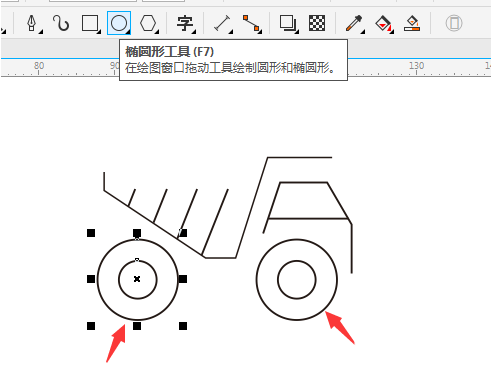Select the Polygon tool
This screenshot has height=382, width=491.
148,23
